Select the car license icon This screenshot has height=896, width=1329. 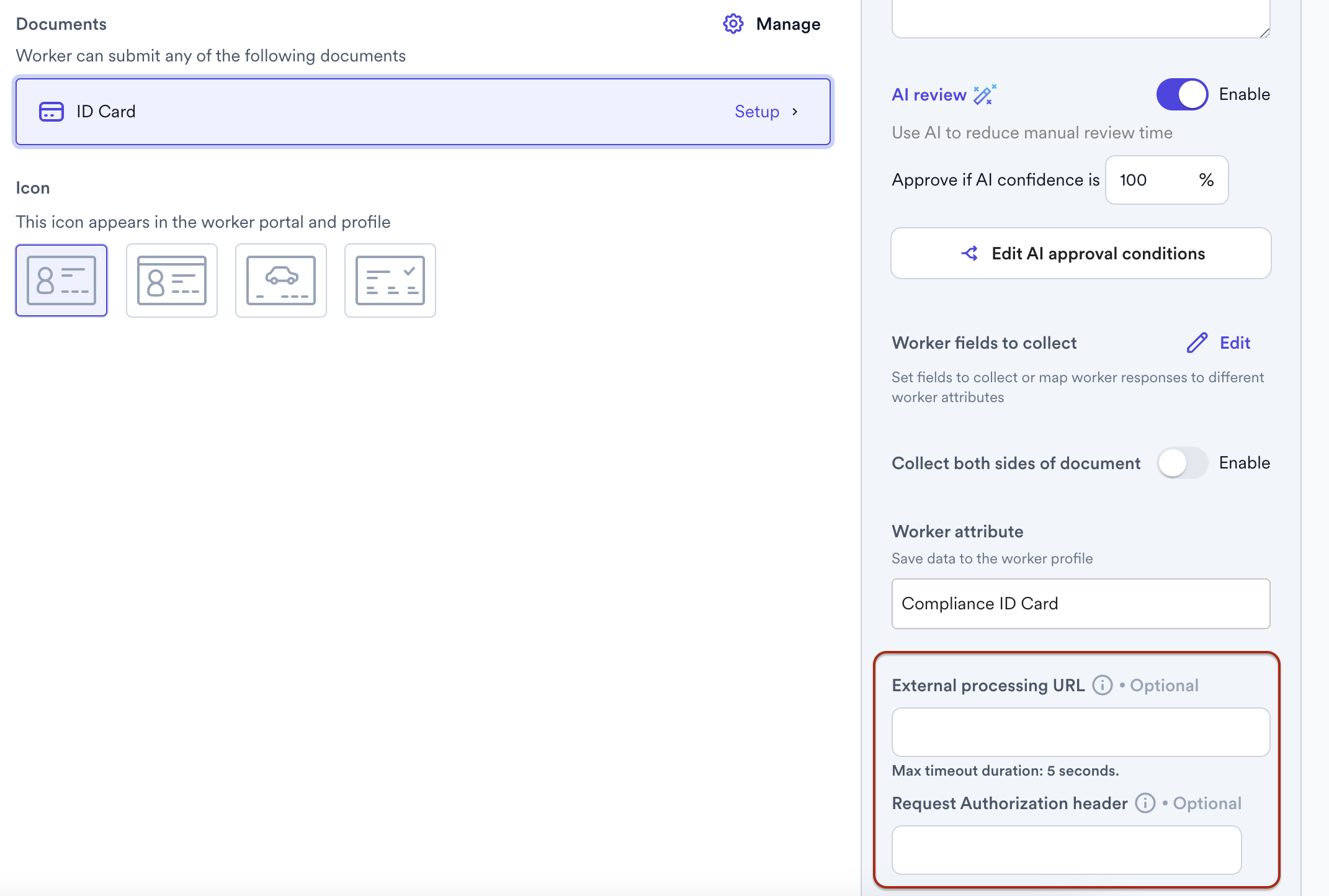click(281, 280)
